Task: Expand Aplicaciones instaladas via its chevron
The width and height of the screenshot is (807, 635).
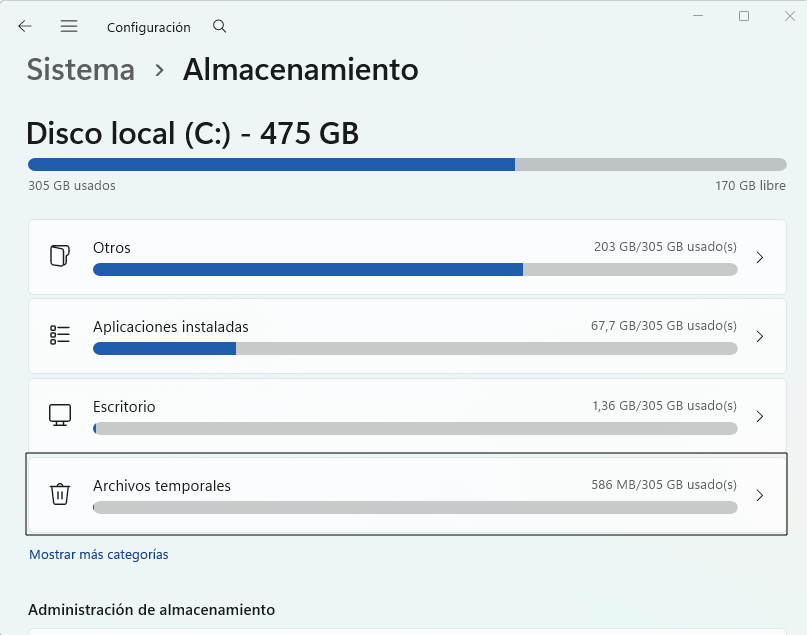Action: click(759, 336)
